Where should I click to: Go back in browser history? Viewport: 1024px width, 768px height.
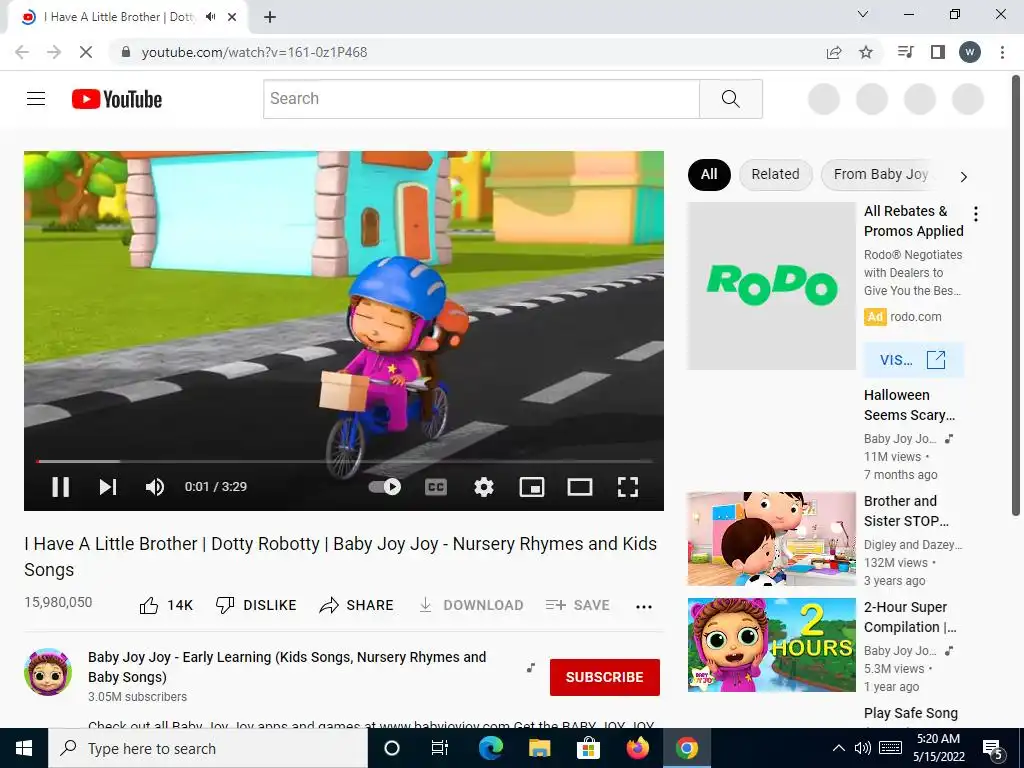22,52
